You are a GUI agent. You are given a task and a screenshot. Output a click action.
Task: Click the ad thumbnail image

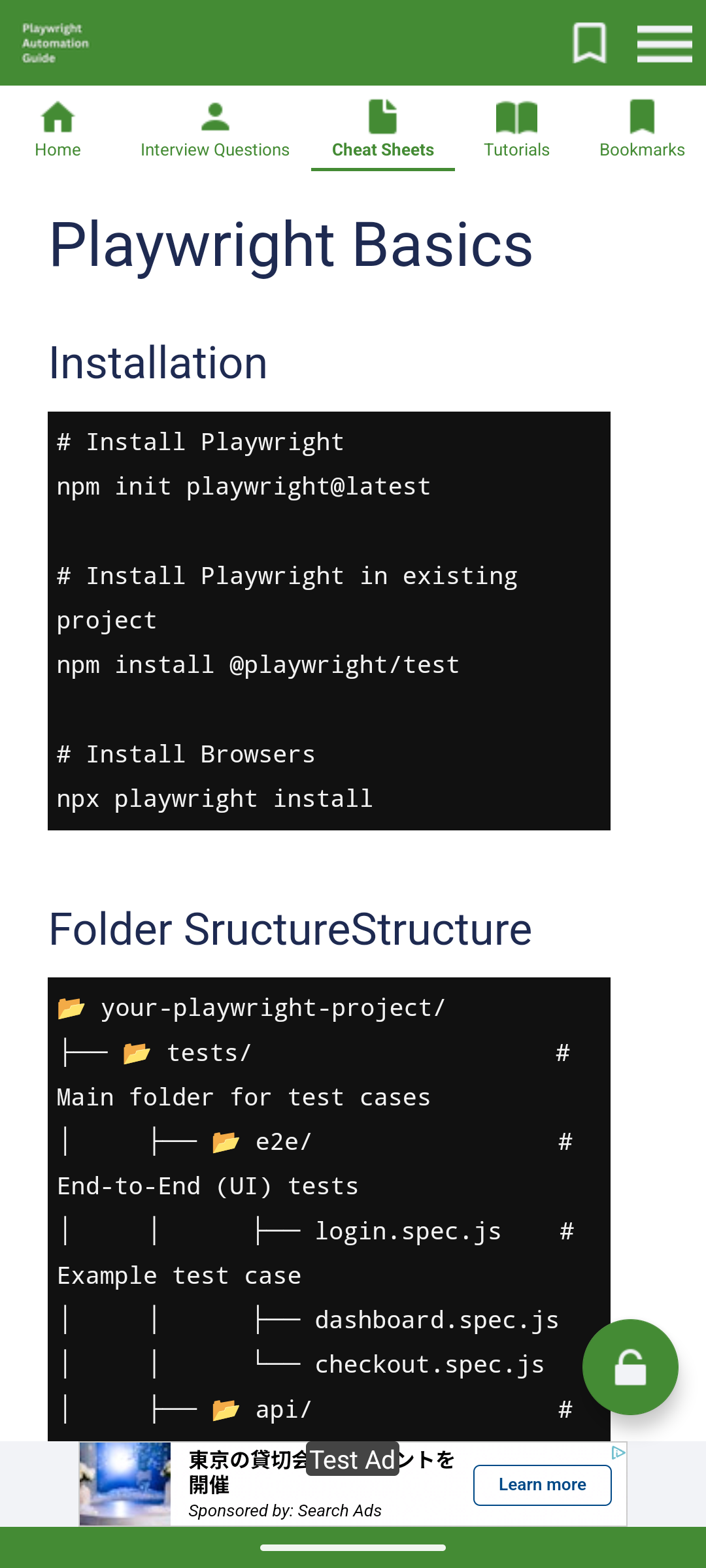click(x=124, y=1483)
